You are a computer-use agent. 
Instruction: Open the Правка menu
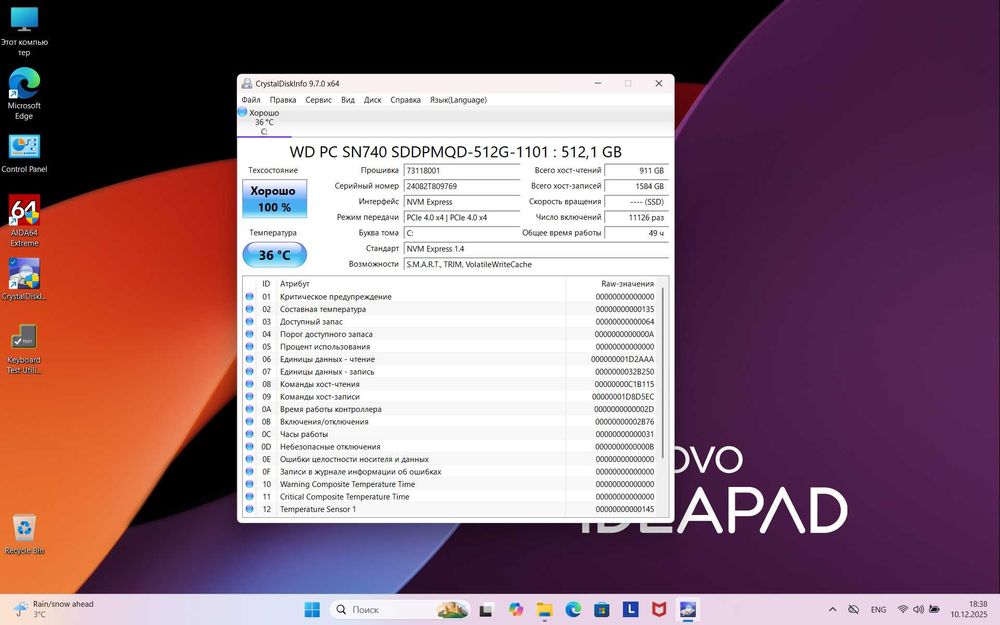[283, 100]
